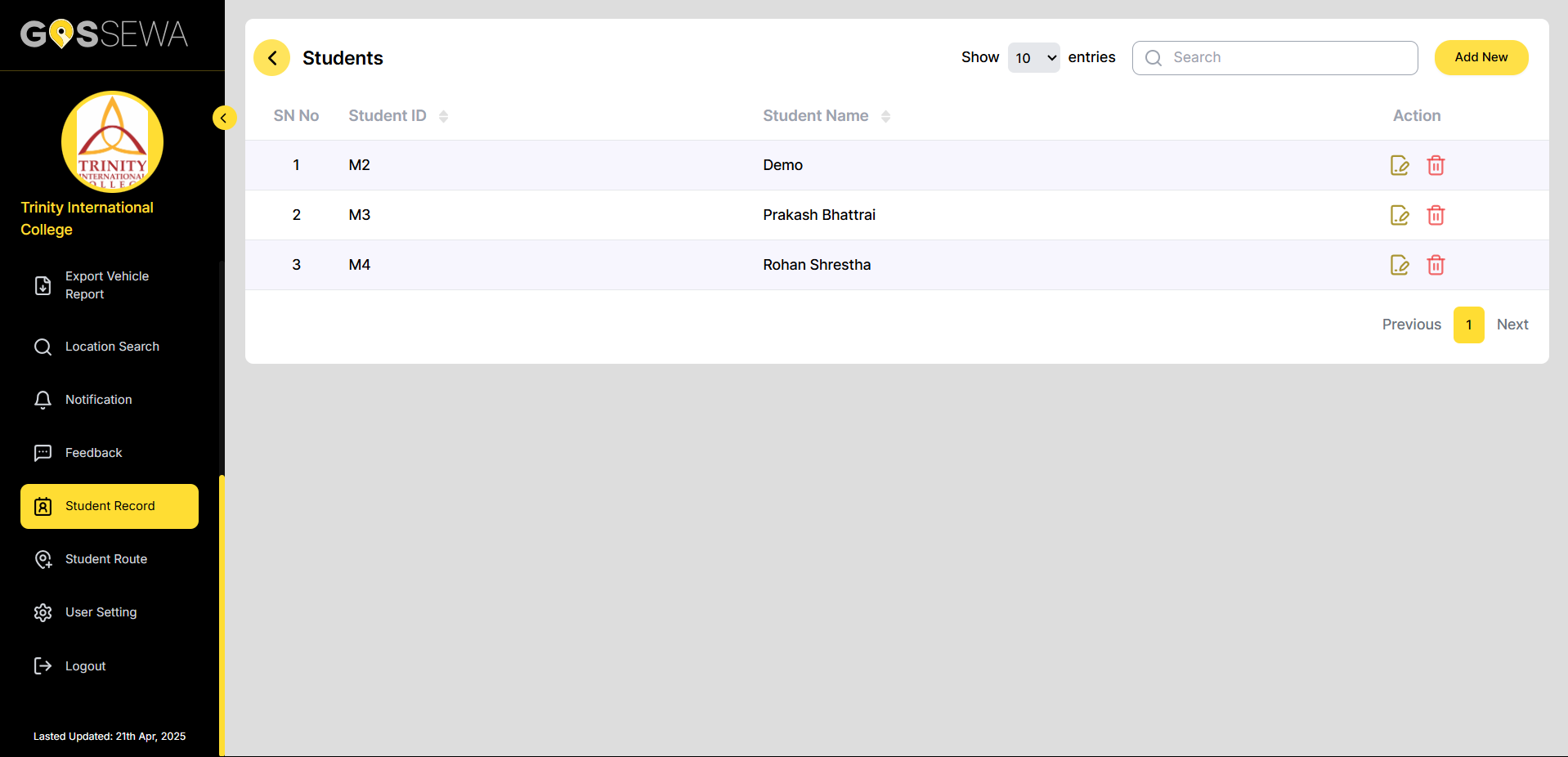Delete Rohan Shrestha's record
This screenshot has width=1568, height=757.
pyautogui.click(x=1436, y=265)
